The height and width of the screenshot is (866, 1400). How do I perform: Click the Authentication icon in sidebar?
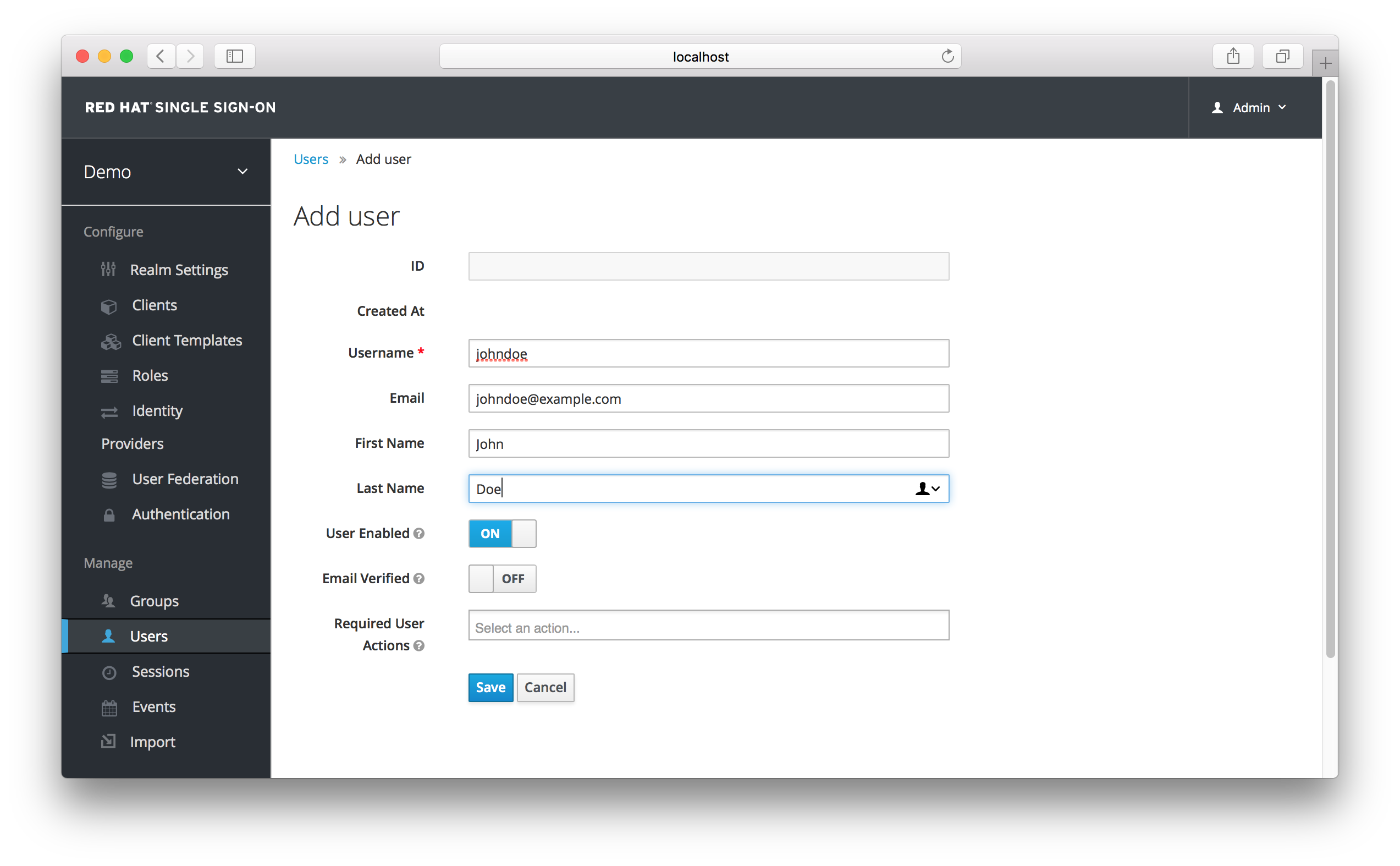109,514
